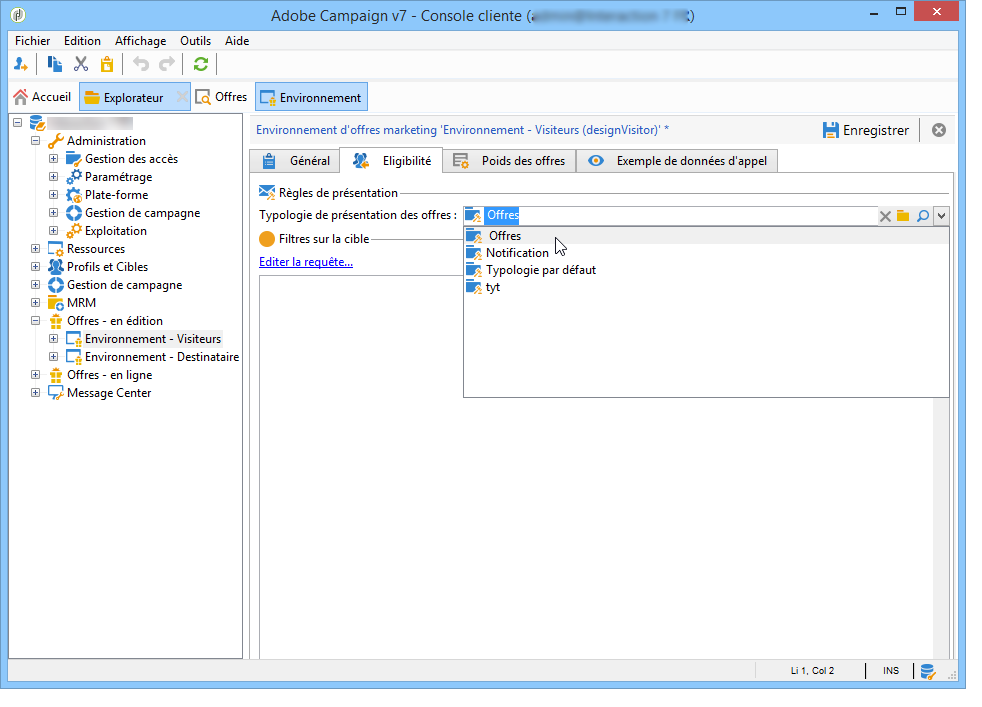Switch to the Offres top tab

point(222,97)
